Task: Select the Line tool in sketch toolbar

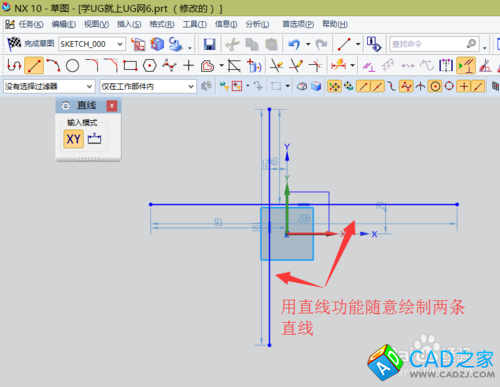Action: (34, 65)
